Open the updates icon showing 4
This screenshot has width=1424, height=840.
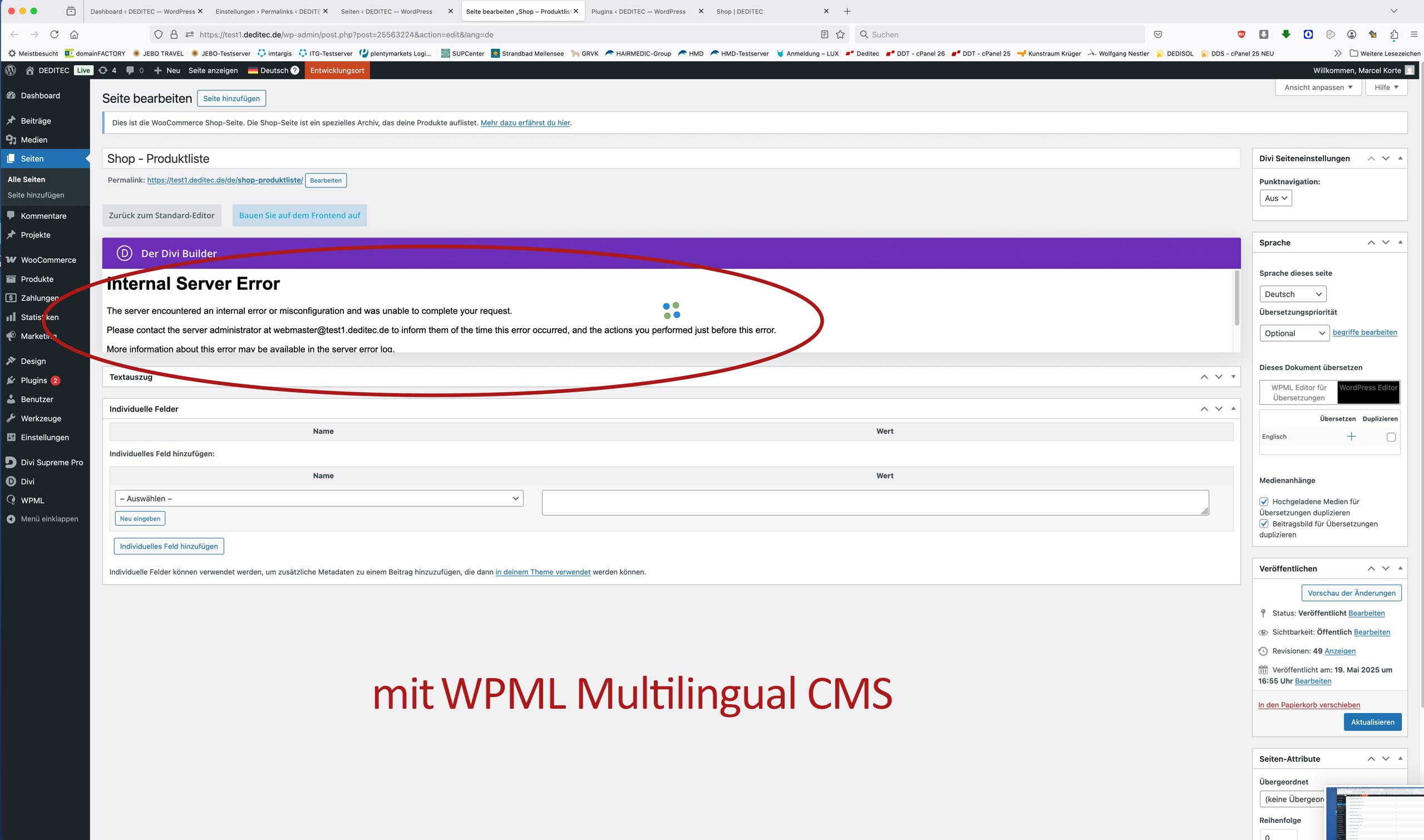(x=102, y=70)
